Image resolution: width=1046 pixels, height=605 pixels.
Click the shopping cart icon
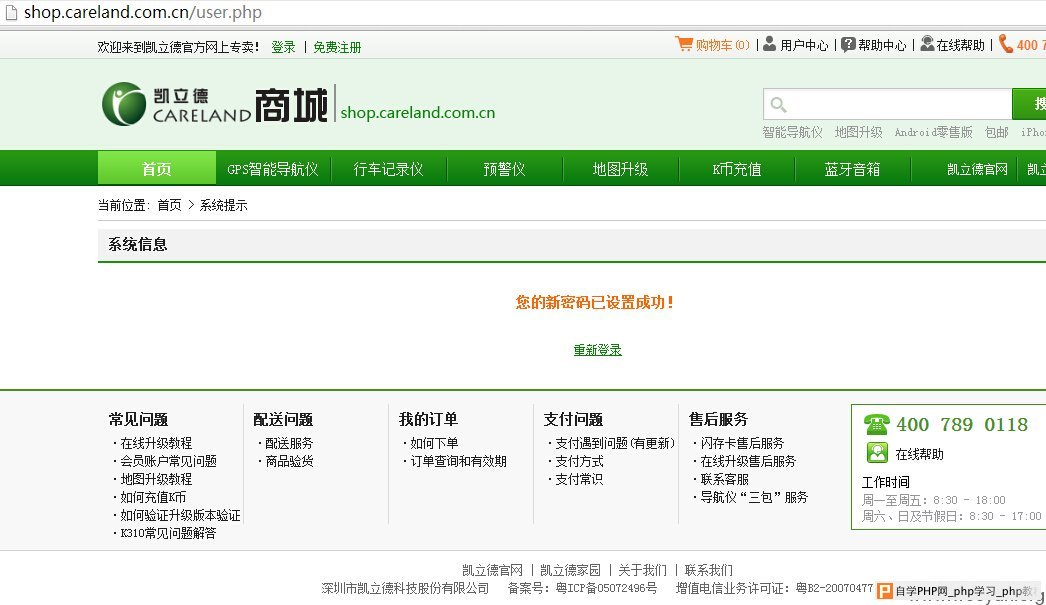pos(684,44)
